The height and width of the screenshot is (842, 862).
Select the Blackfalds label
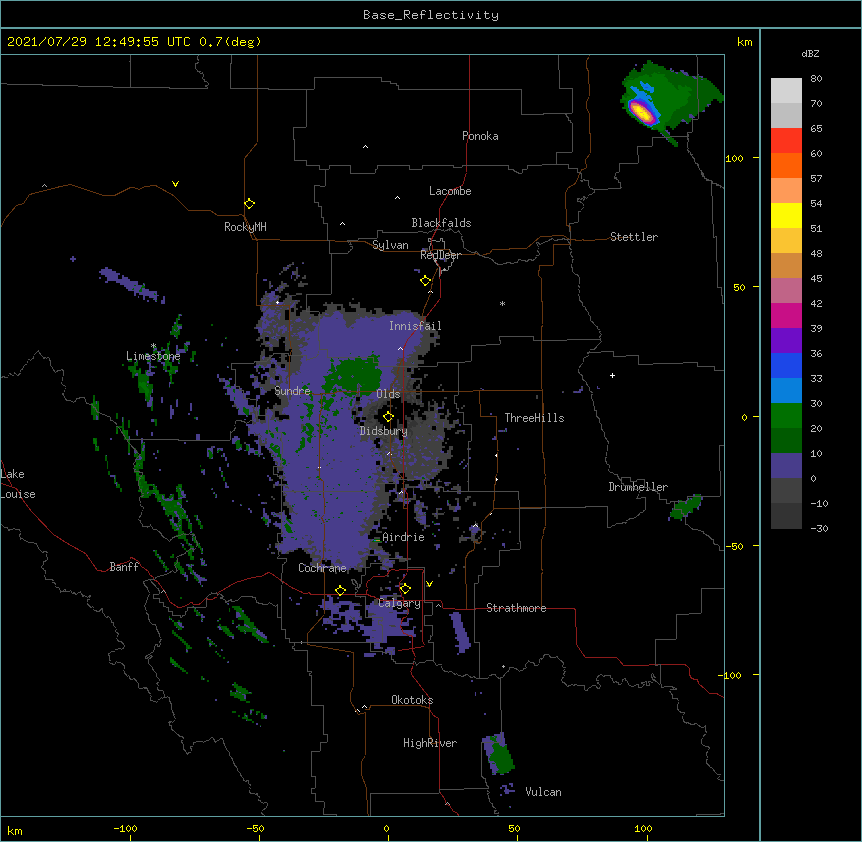pos(441,223)
